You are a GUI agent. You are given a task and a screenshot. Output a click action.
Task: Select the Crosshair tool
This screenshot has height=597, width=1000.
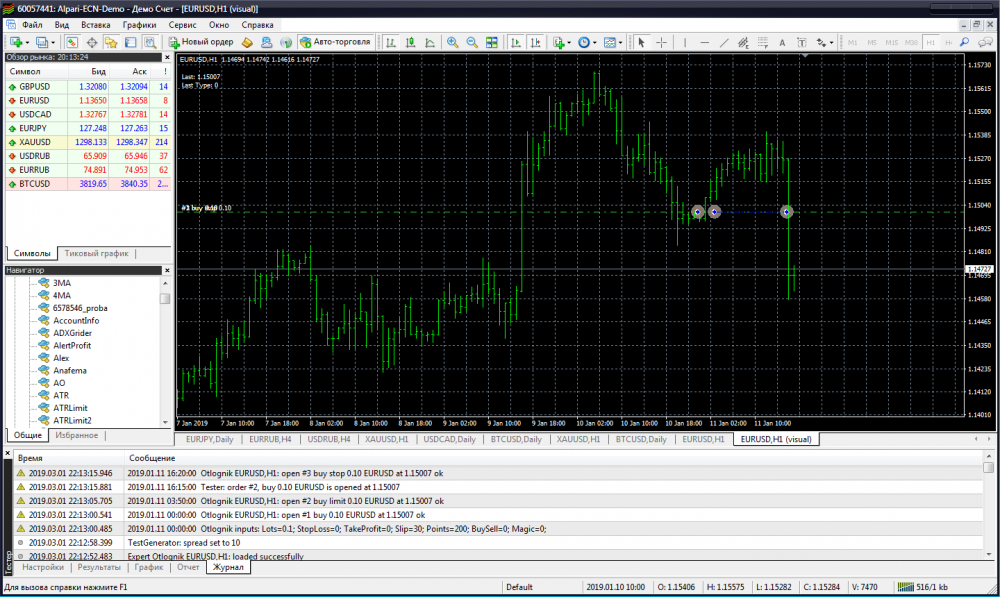pyautogui.click(x=661, y=42)
